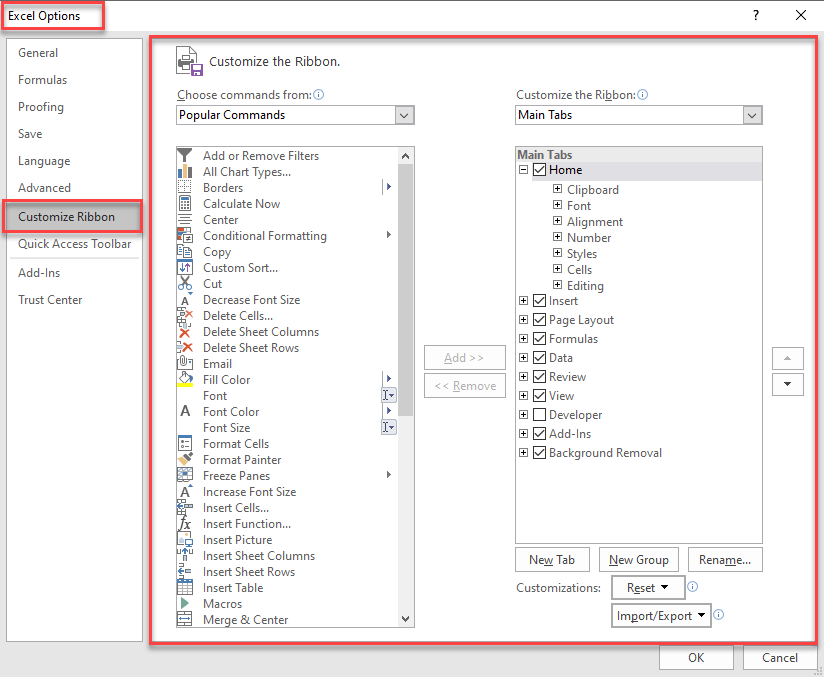
Task: Click the Font Color letter A icon
Action: 184,412
